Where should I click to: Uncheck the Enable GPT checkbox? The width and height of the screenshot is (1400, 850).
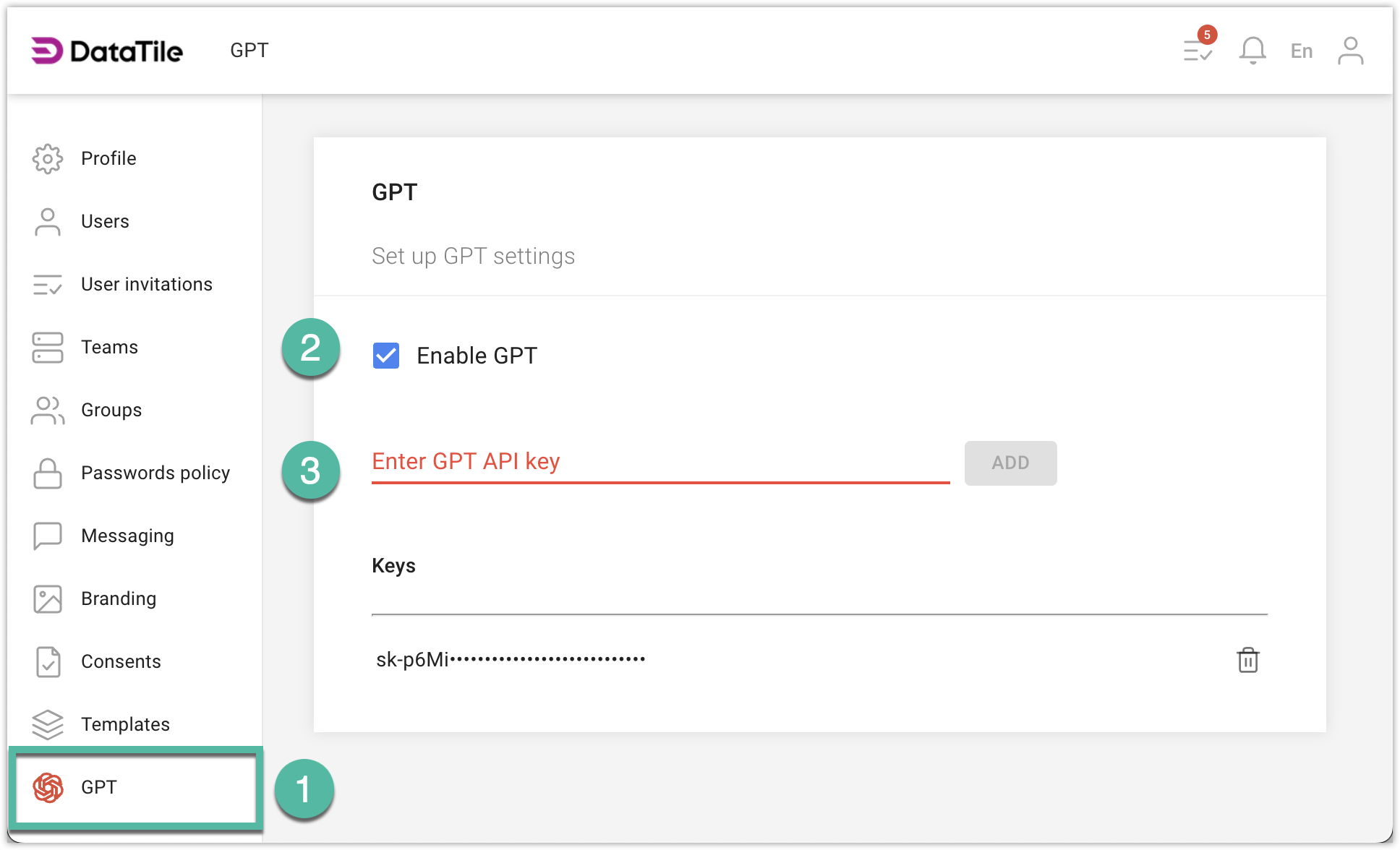pyautogui.click(x=385, y=355)
